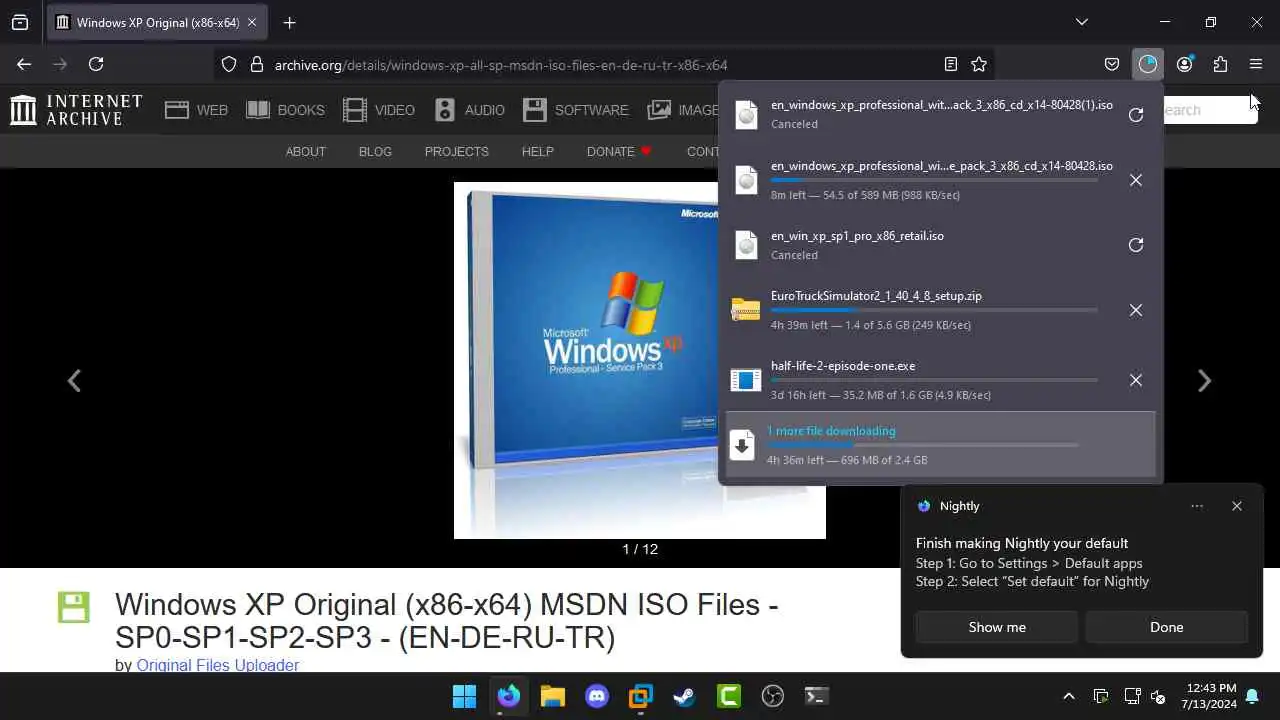This screenshot has height=720, width=1280.
Task: Open the ABOUT link
Action: click(x=306, y=152)
